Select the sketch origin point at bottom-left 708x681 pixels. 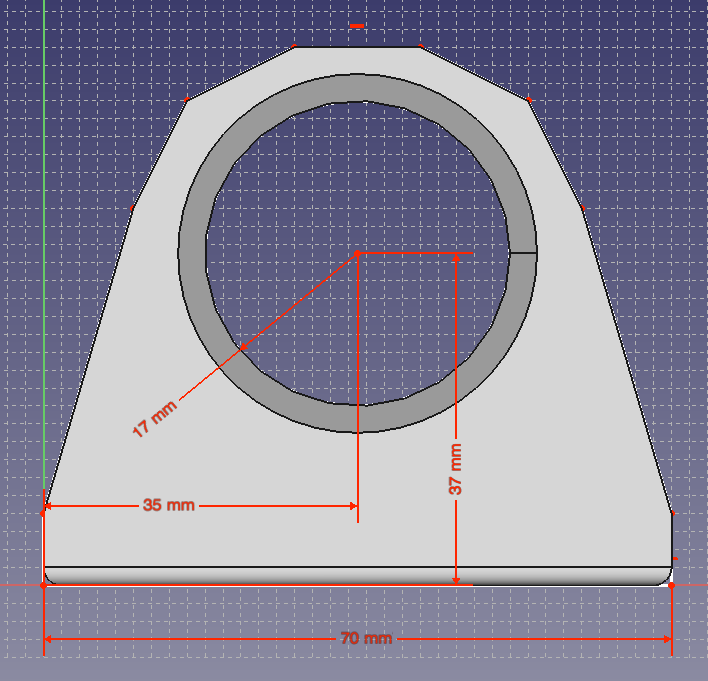click(x=43, y=585)
